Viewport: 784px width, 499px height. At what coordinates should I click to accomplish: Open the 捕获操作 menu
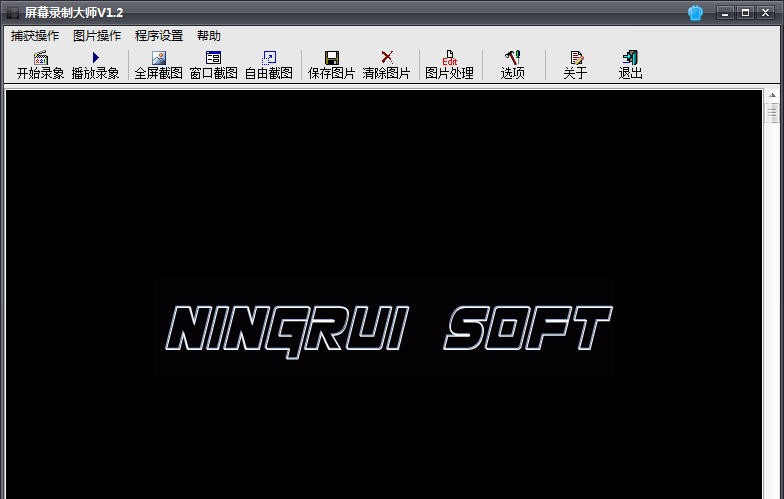(x=35, y=36)
